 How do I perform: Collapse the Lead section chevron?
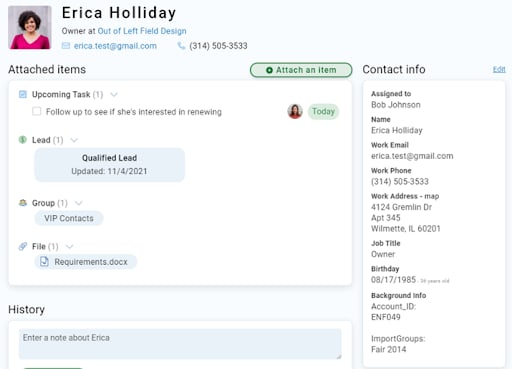(74, 140)
